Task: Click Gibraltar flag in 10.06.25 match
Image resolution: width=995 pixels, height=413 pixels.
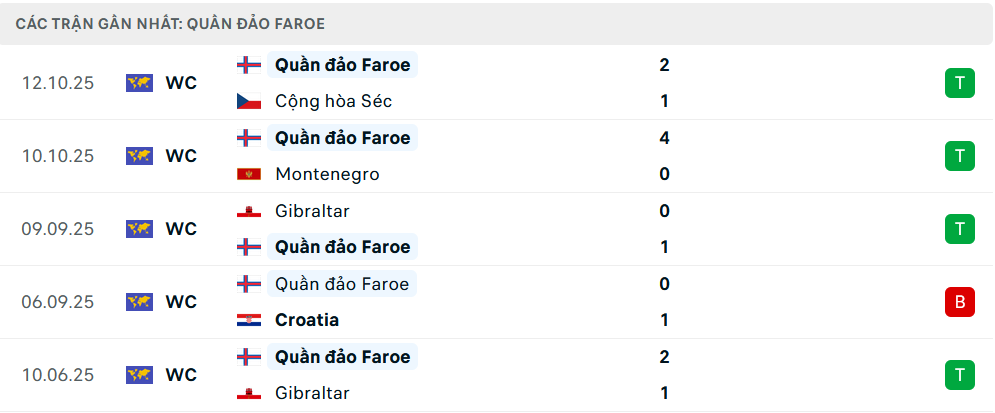Action: 248,393
